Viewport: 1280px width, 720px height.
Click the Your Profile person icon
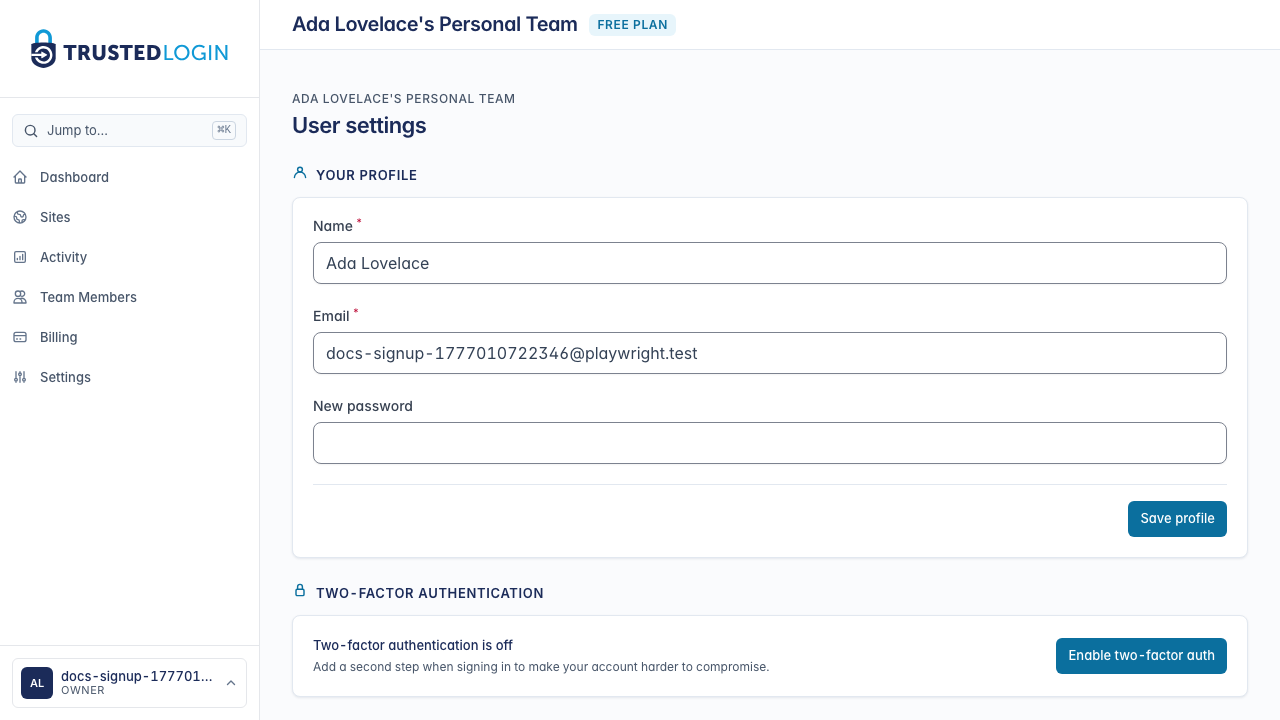[299, 172]
